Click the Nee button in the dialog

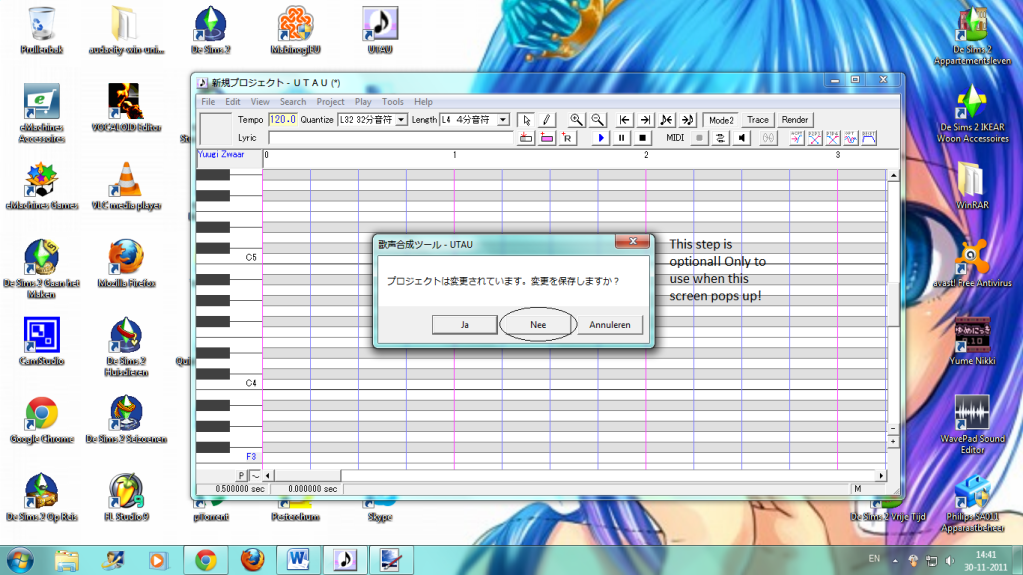point(538,325)
